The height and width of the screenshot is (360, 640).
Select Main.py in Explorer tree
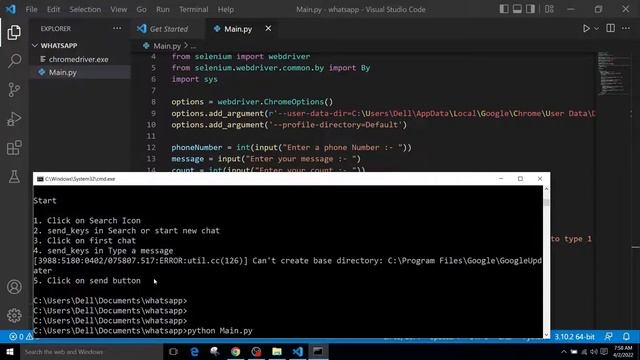(x=62, y=72)
